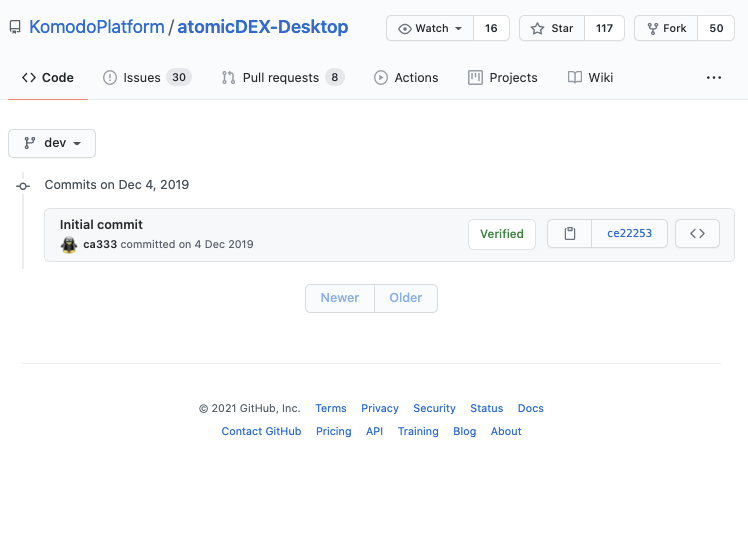Click the '© 2021 GitHub, Inc.' text
This screenshot has height=533, width=748.
click(249, 408)
